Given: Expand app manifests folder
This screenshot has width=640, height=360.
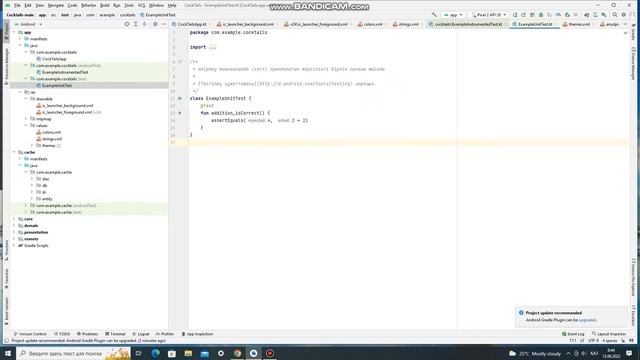Looking at the screenshot, I should [x=20, y=39].
